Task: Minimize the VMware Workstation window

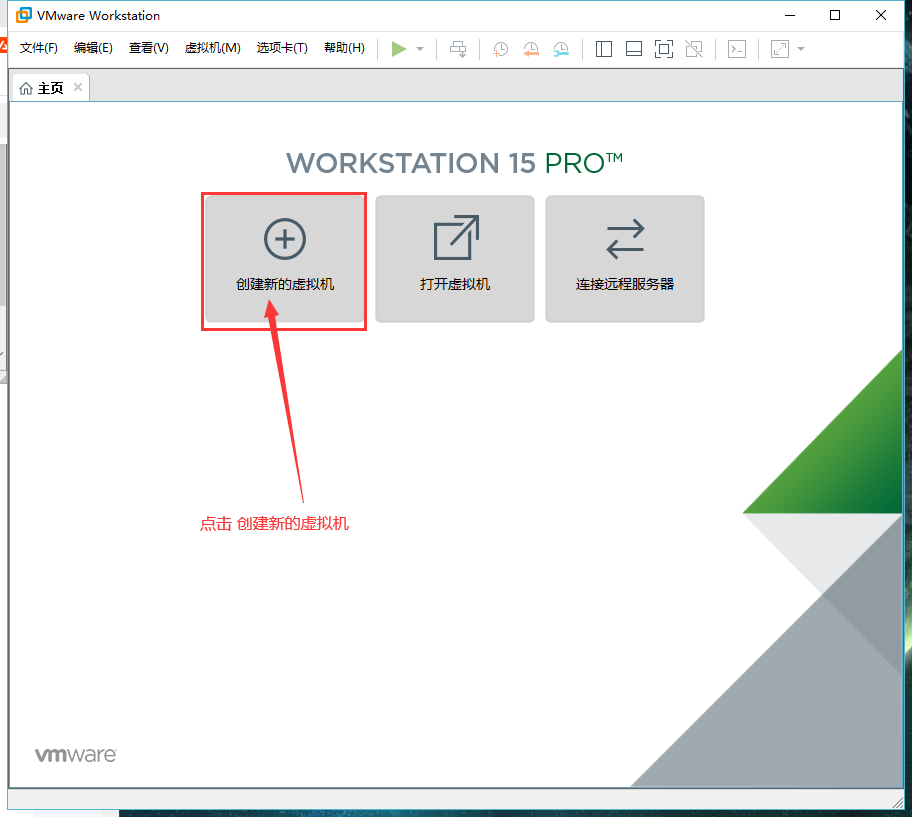Action: (x=789, y=15)
